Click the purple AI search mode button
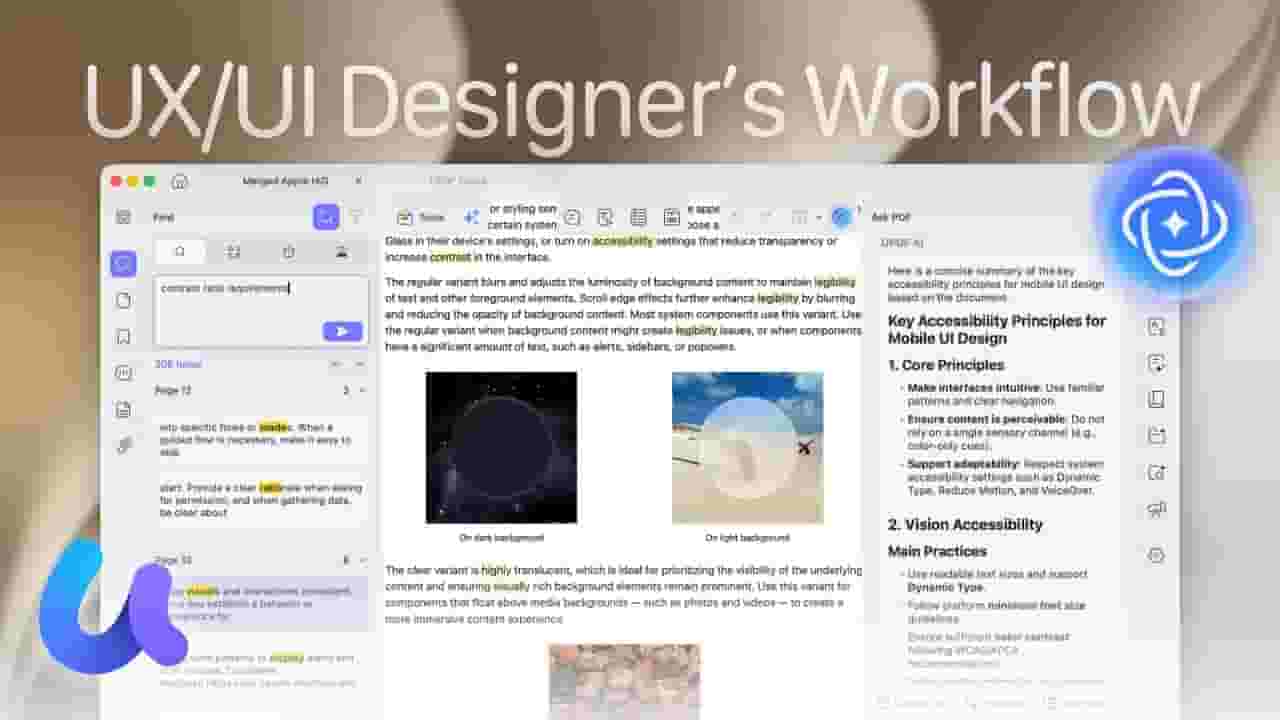The height and width of the screenshot is (720, 1280). [326, 217]
